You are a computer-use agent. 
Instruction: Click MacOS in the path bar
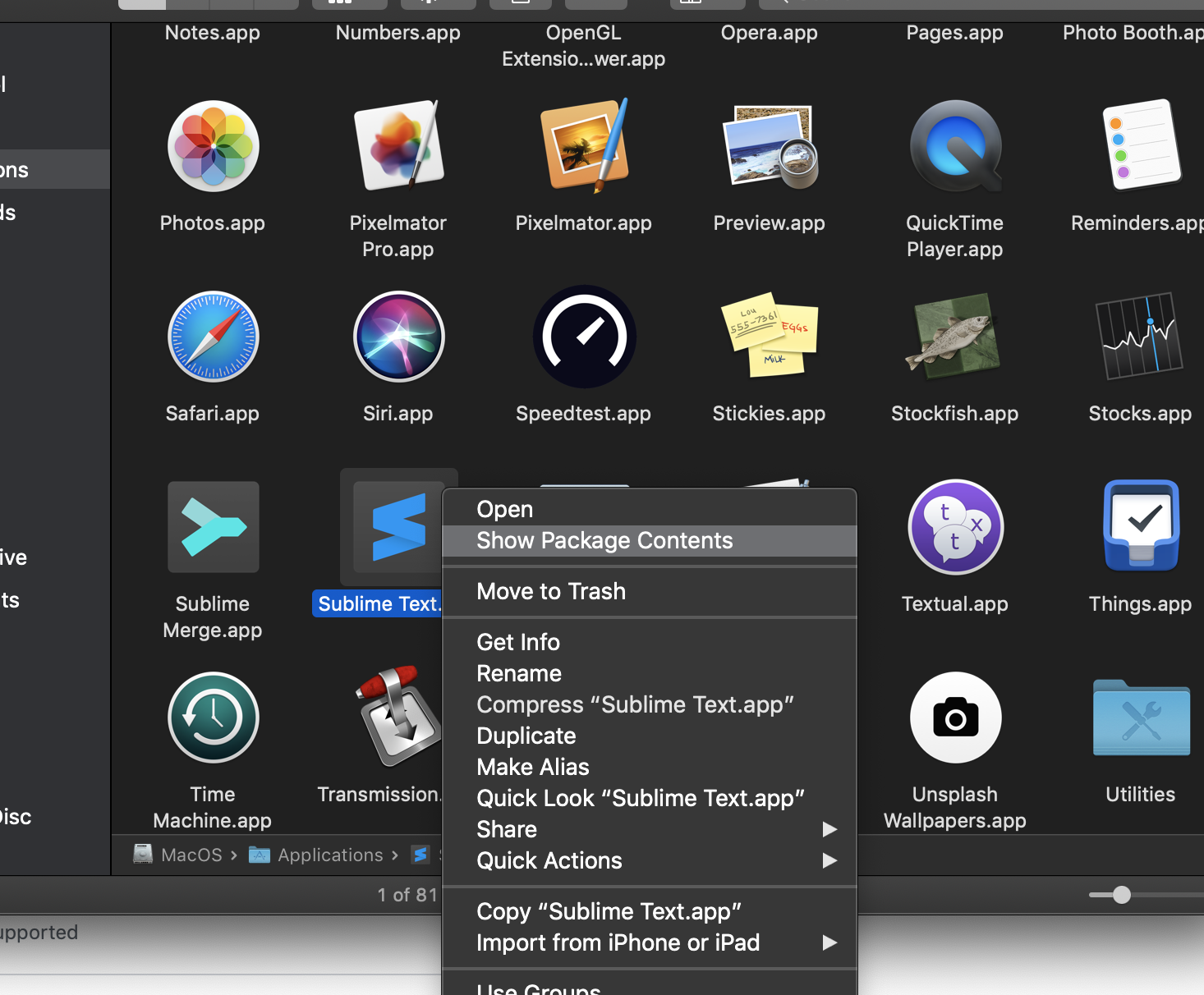point(177,855)
